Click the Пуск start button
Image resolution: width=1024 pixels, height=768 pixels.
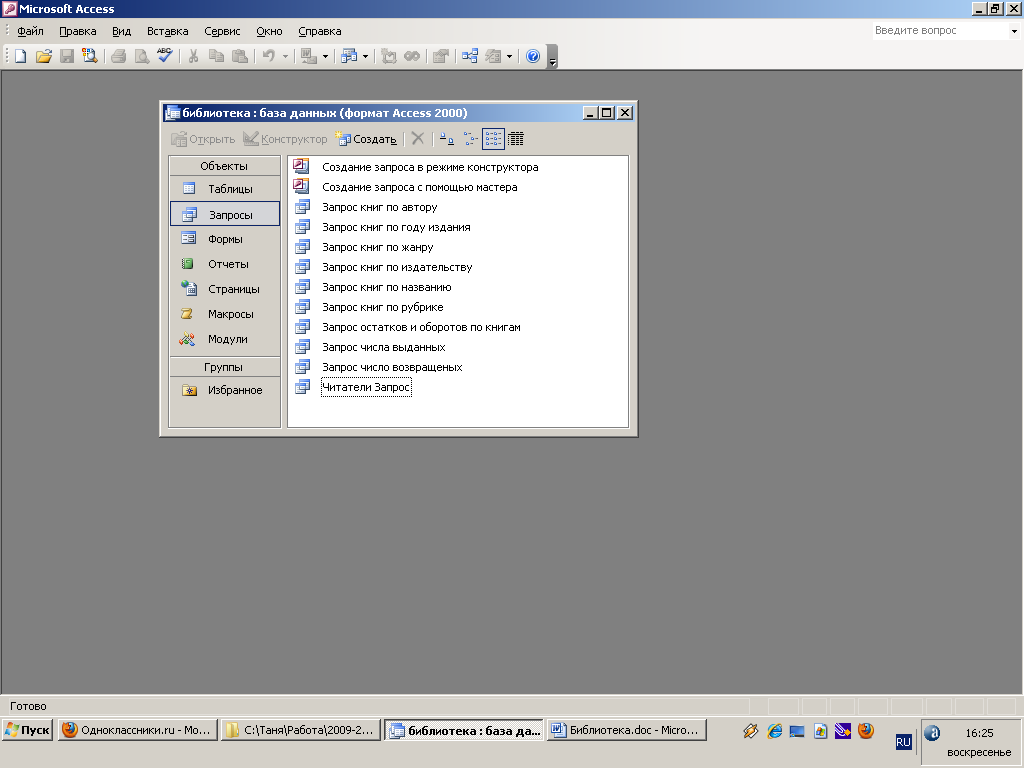pyautogui.click(x=28, y=730)
